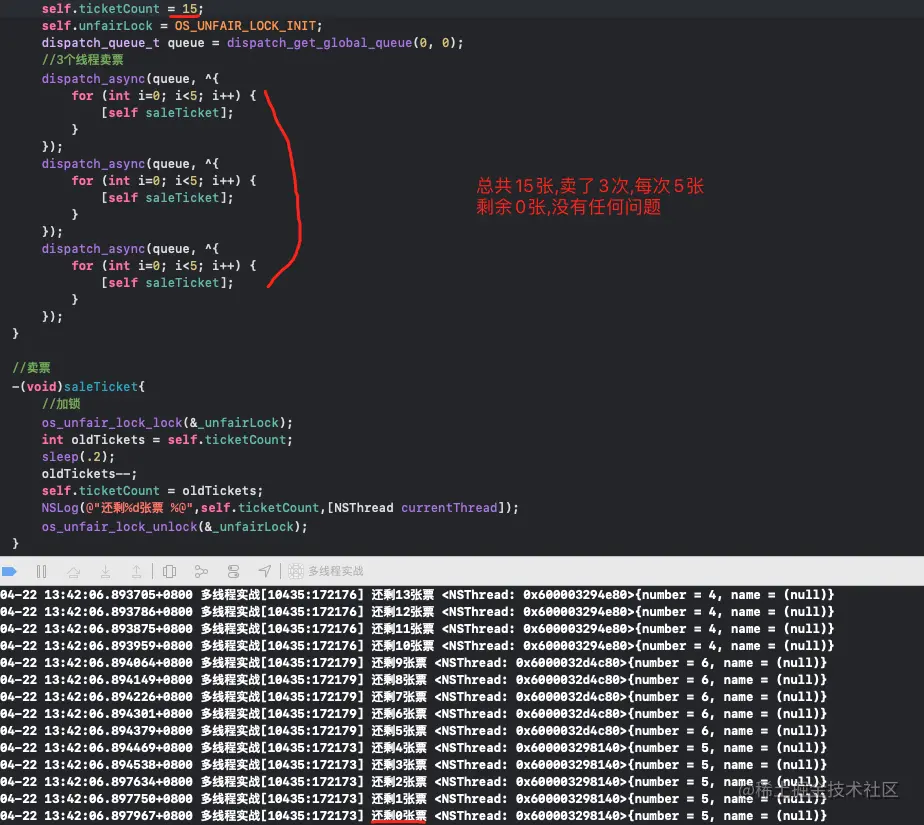Click console log line 还剩8张票
This screenshot has height=825, width=924.
tap(414, 680)
